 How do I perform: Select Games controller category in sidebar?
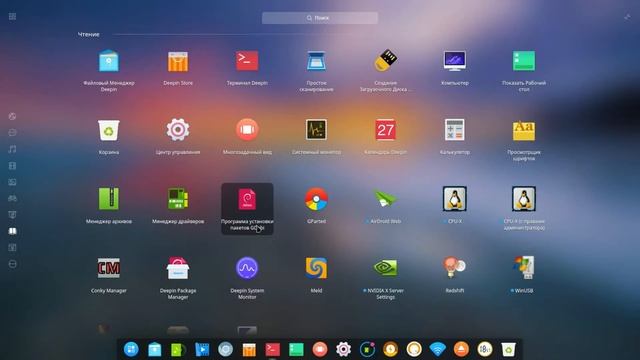pos(13,198)
